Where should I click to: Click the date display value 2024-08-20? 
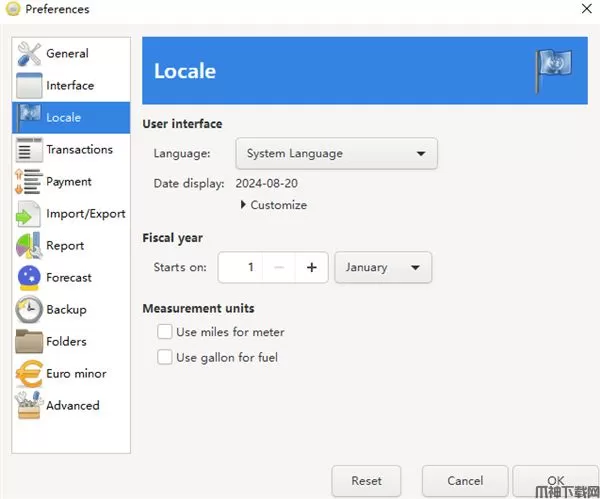click(x=266, y=183)
